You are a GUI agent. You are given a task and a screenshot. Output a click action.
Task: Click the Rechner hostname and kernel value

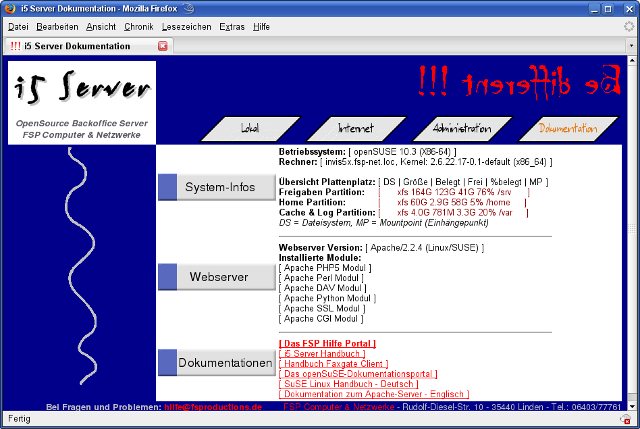[x=436, y=162]
